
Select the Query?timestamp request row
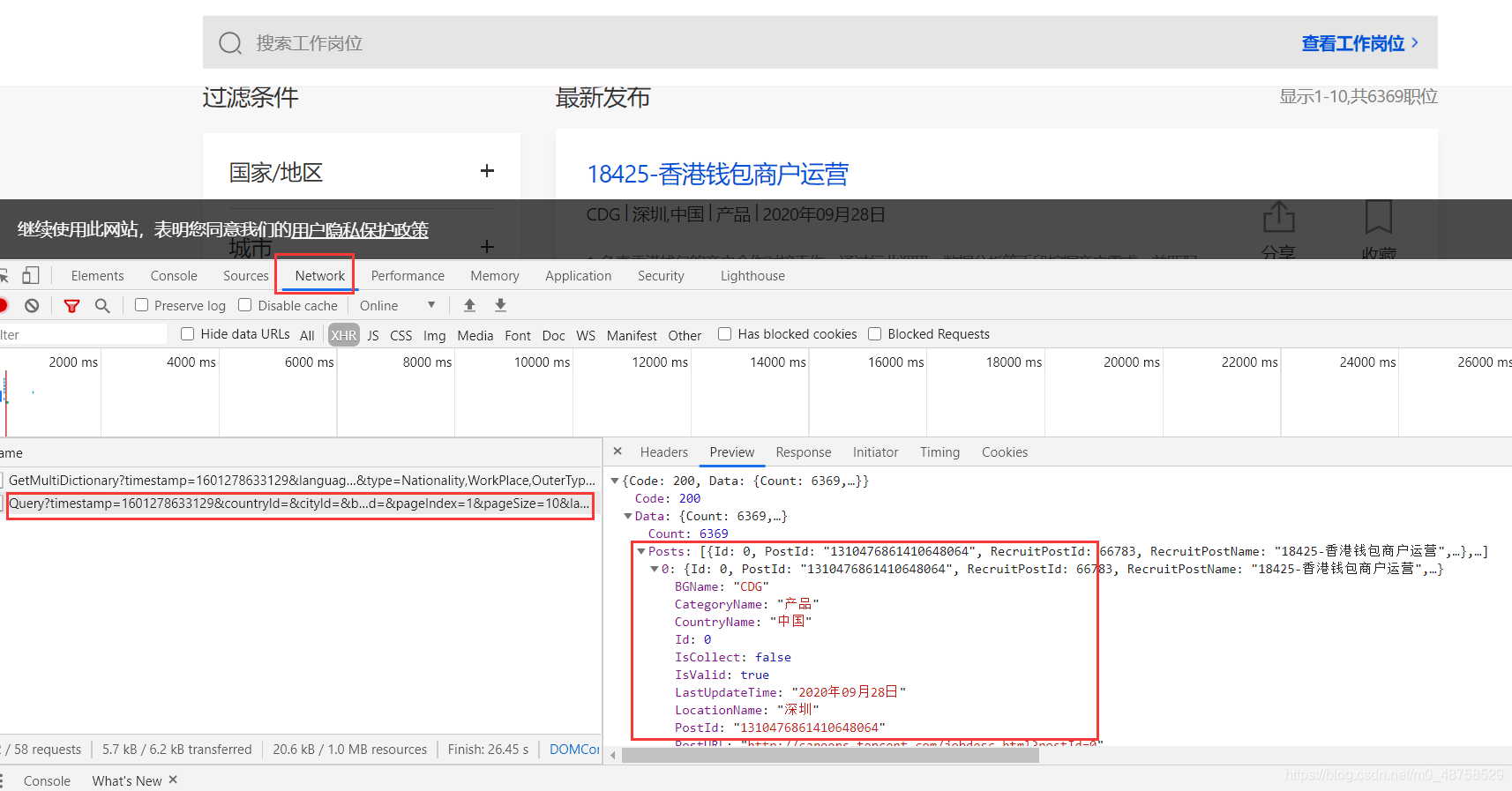tap(299, 503)
